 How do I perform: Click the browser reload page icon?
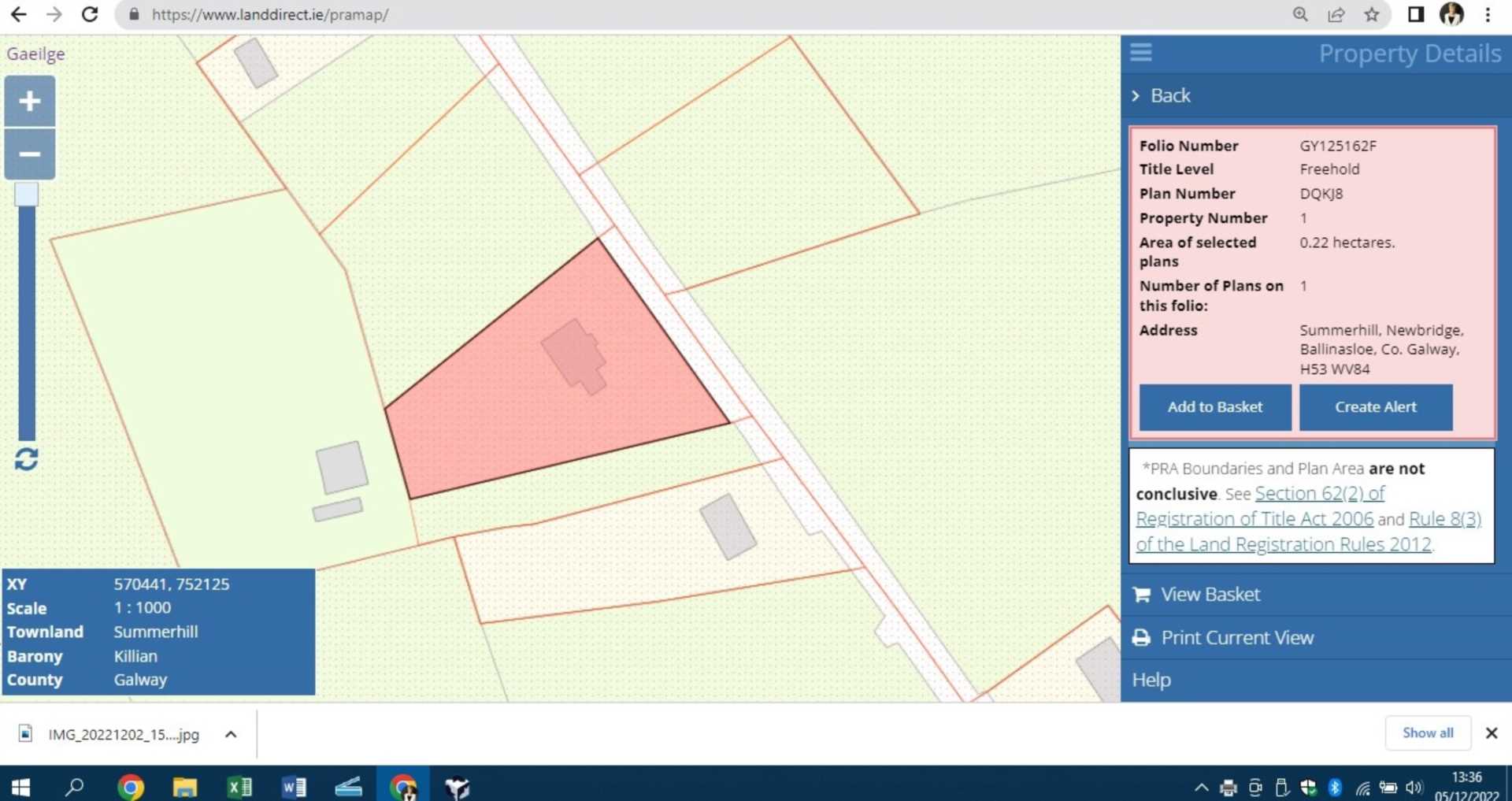pos(90,14)
